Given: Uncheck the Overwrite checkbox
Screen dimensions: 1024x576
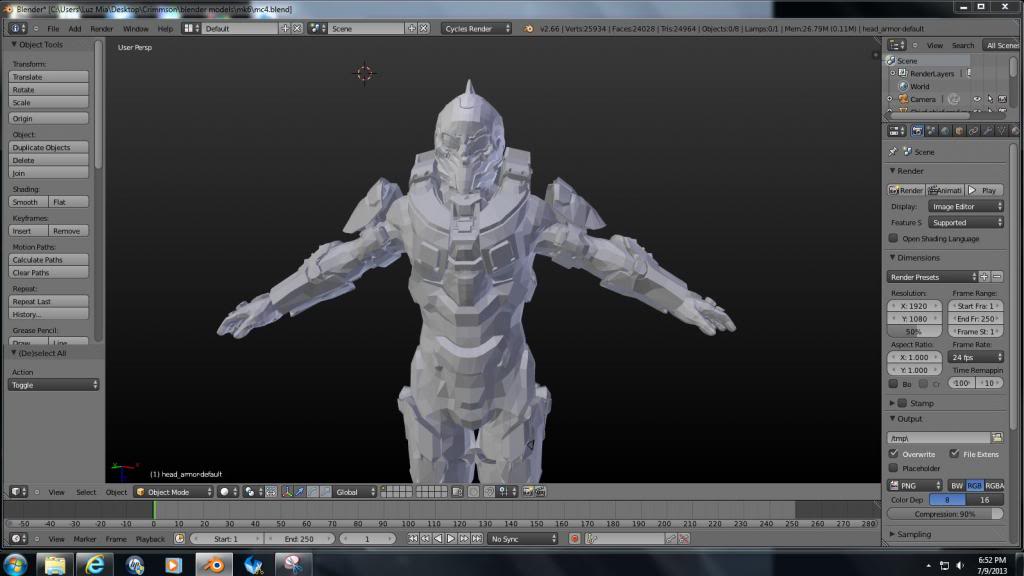Looking at the screenshot, I should tap(894, 454).
